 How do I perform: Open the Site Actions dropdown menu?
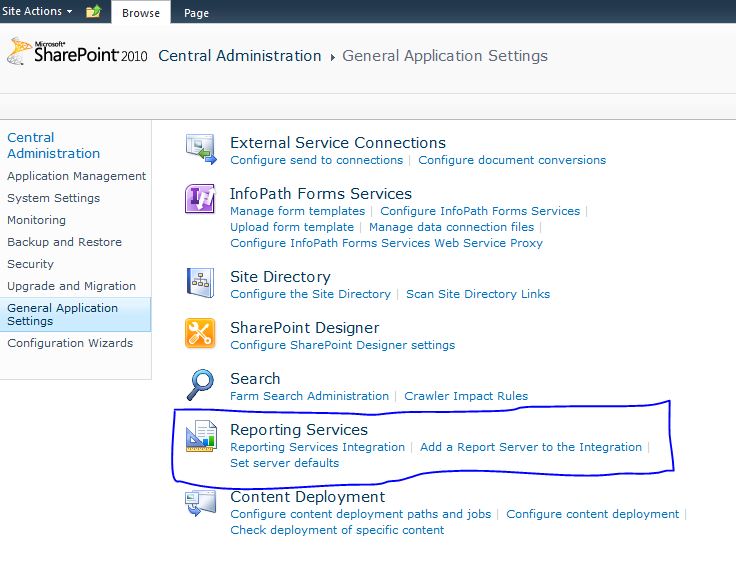37,11
